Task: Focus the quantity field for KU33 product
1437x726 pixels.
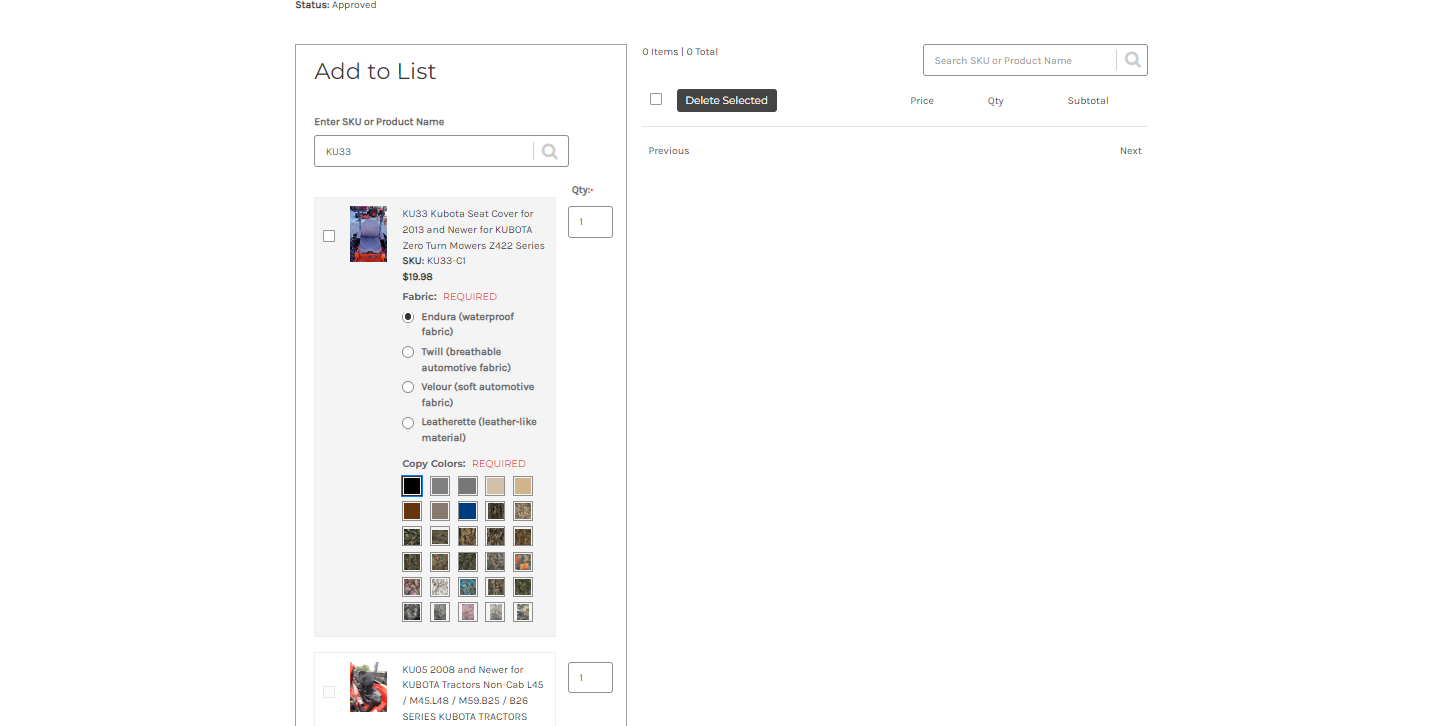Action: pos(590,222)
